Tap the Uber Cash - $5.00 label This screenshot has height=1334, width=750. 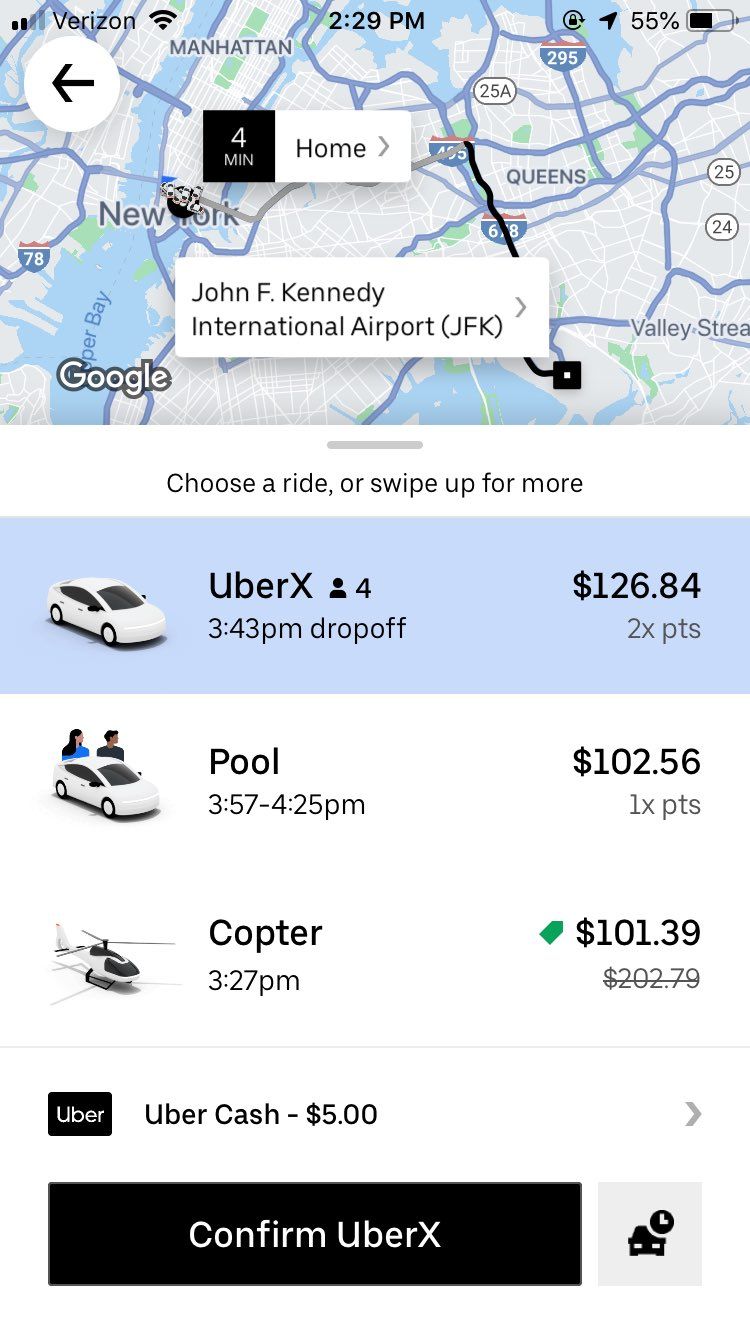coord(261,1114)
